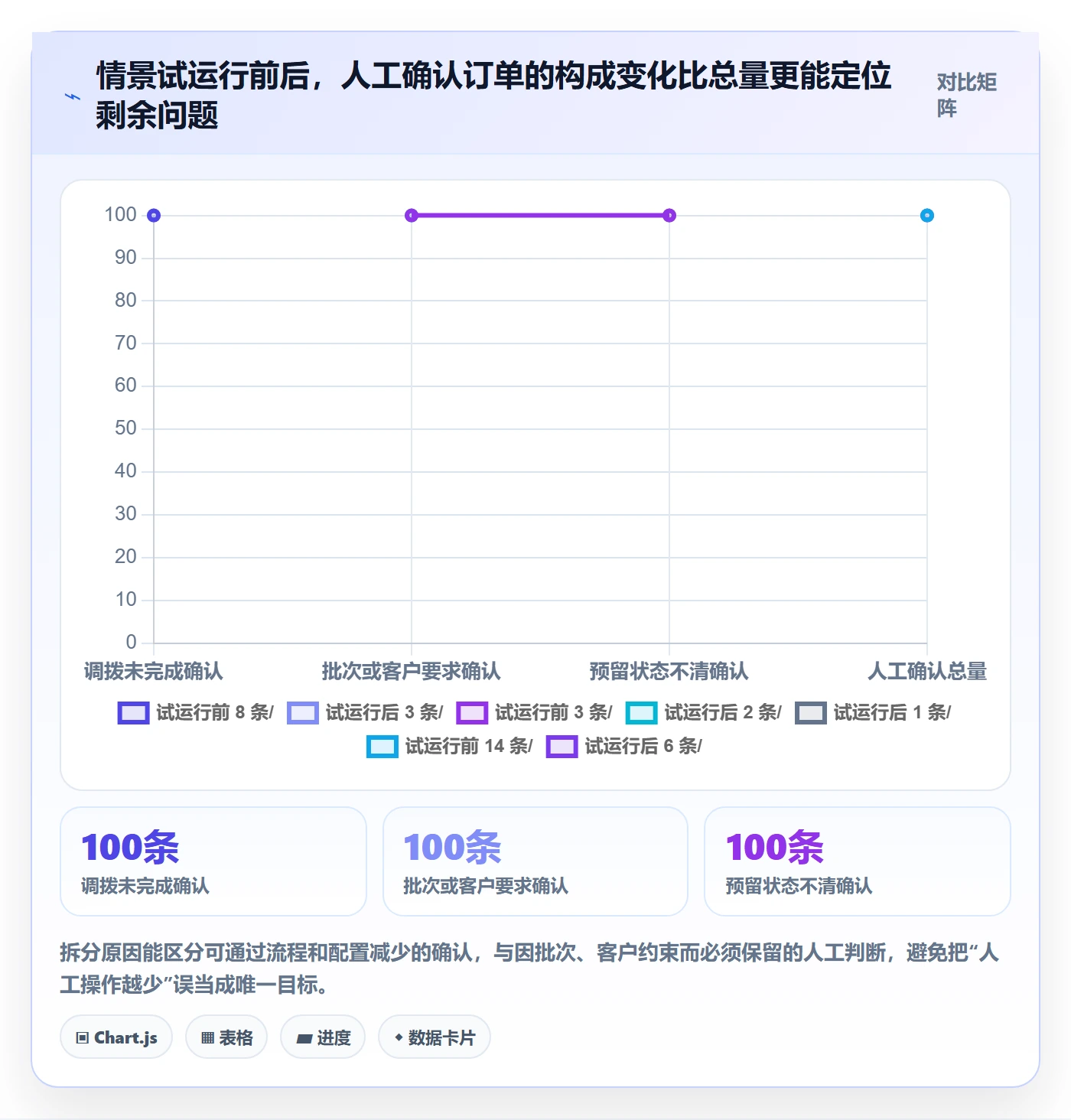Toggle legend item 试运行后 3 条/
Image resolution: width=1071 pixels, height=1120 pixels.
[x=365, y=712]
